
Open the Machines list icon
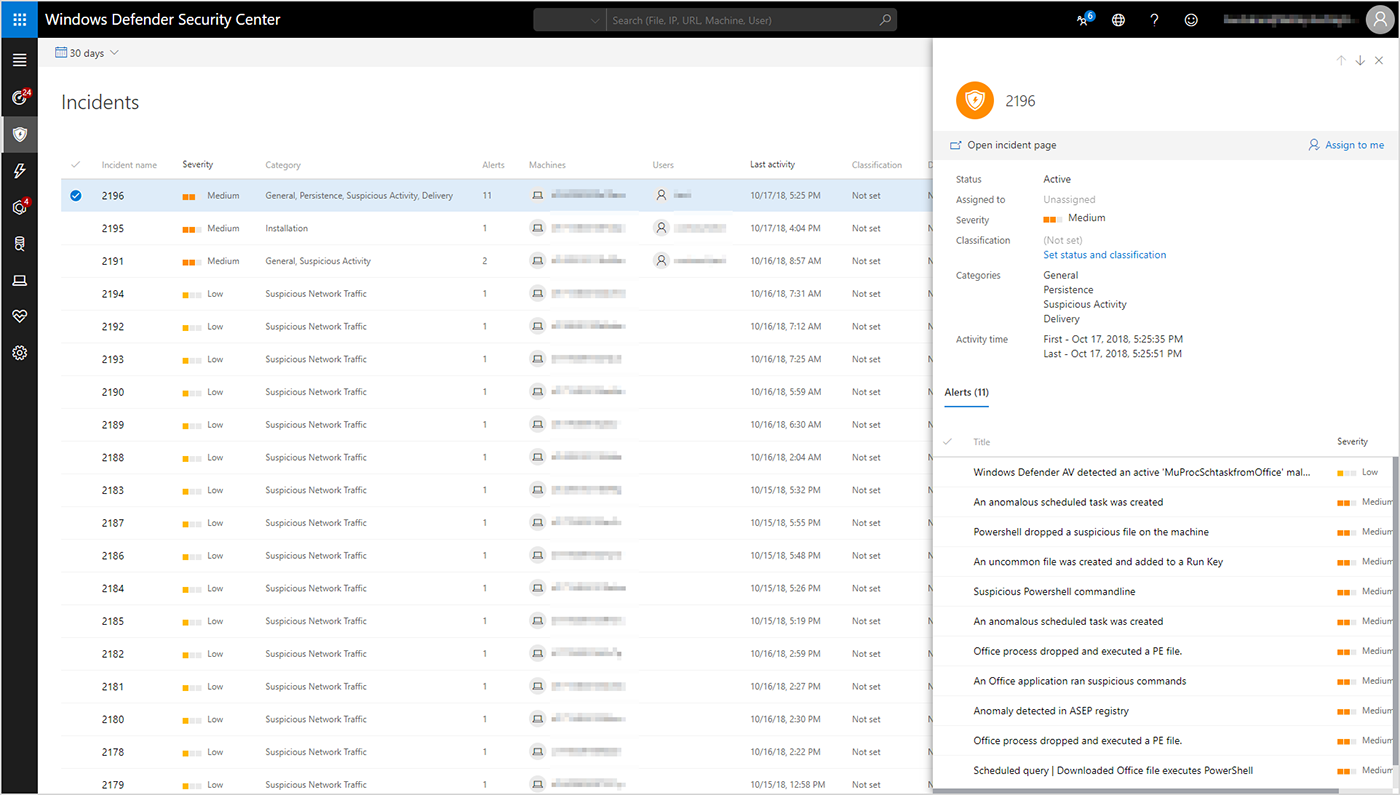pos(19,280)
